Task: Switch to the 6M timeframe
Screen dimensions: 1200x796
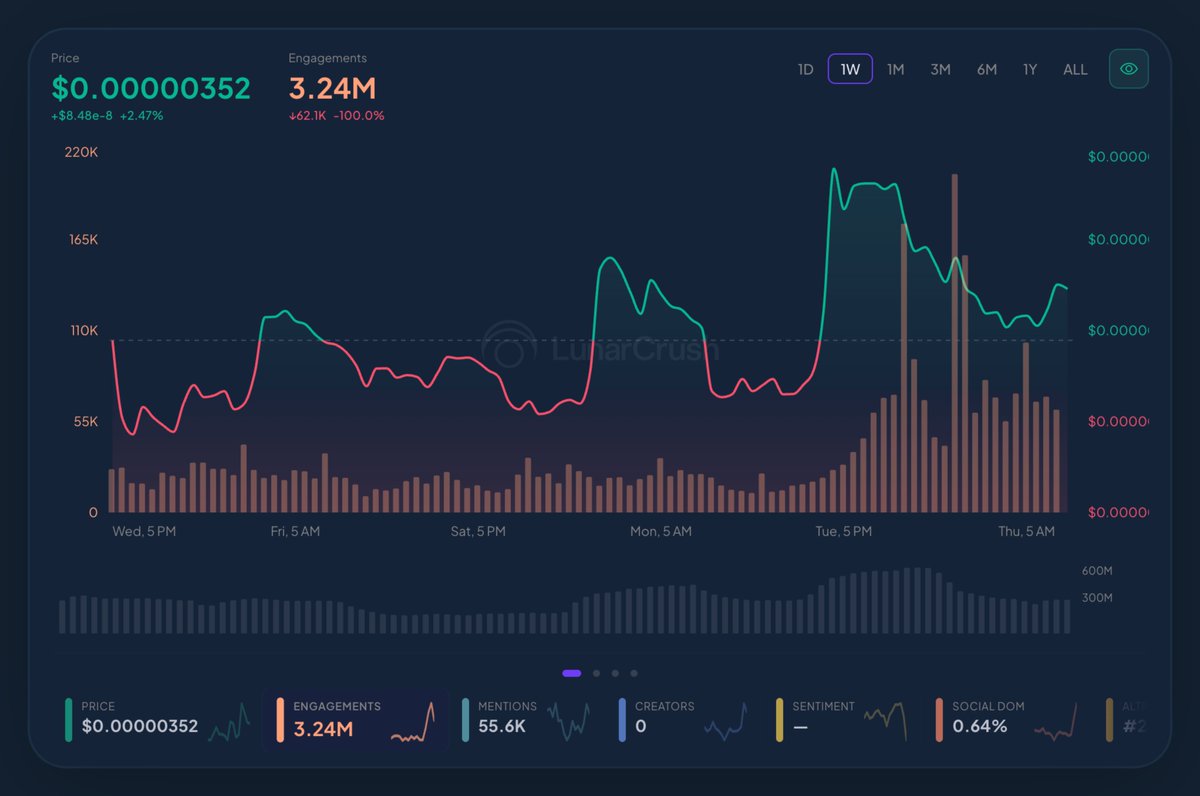Action: click(986, 69)
